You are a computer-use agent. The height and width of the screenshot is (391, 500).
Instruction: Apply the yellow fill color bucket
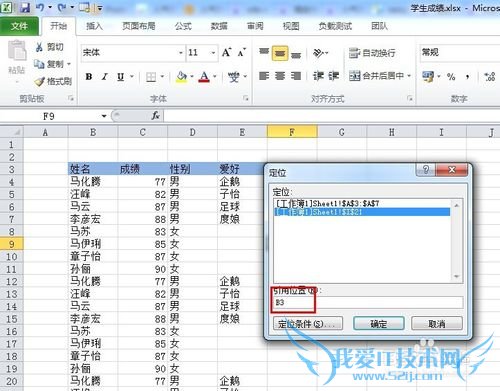[181, 77]
